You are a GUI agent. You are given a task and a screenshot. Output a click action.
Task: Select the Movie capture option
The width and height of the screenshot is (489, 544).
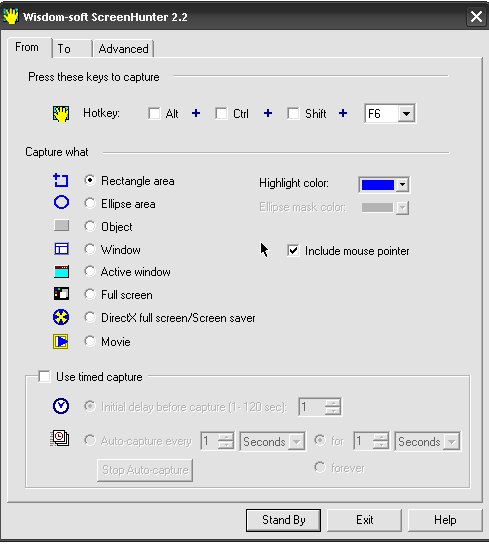[x=90, y=341]
